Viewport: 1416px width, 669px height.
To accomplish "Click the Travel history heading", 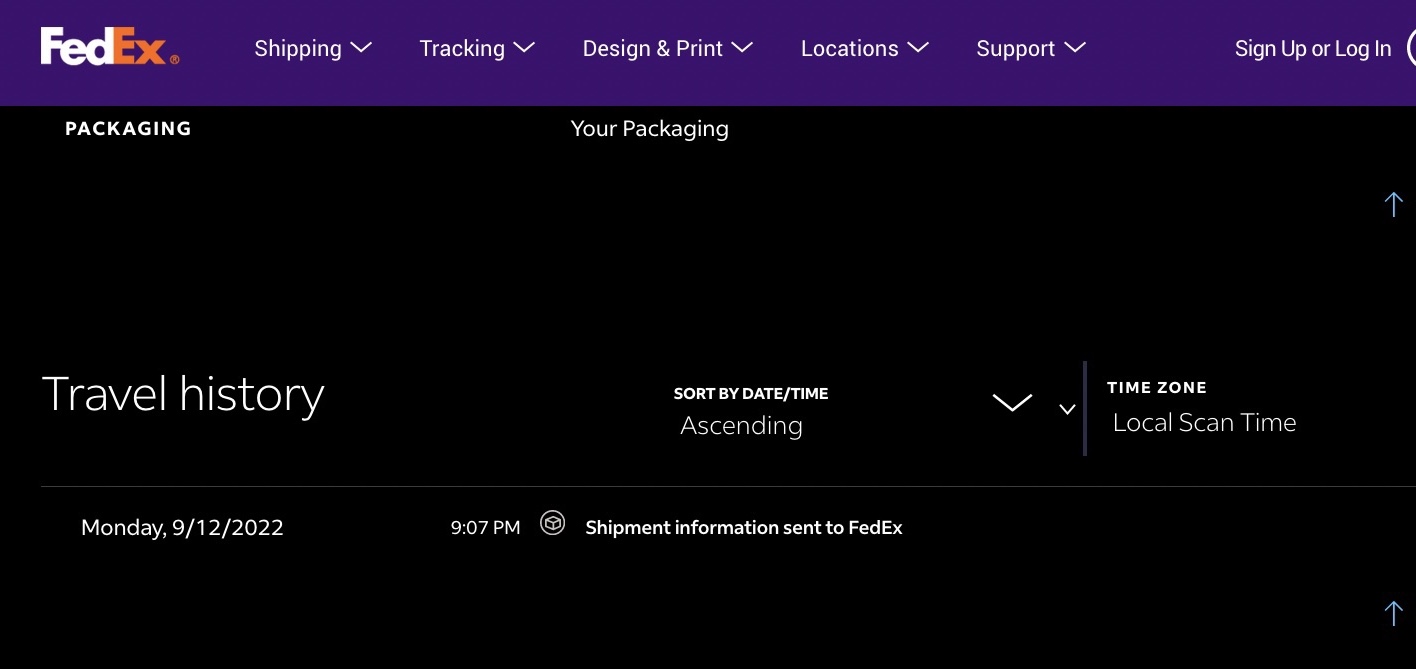I will [183, 394].
